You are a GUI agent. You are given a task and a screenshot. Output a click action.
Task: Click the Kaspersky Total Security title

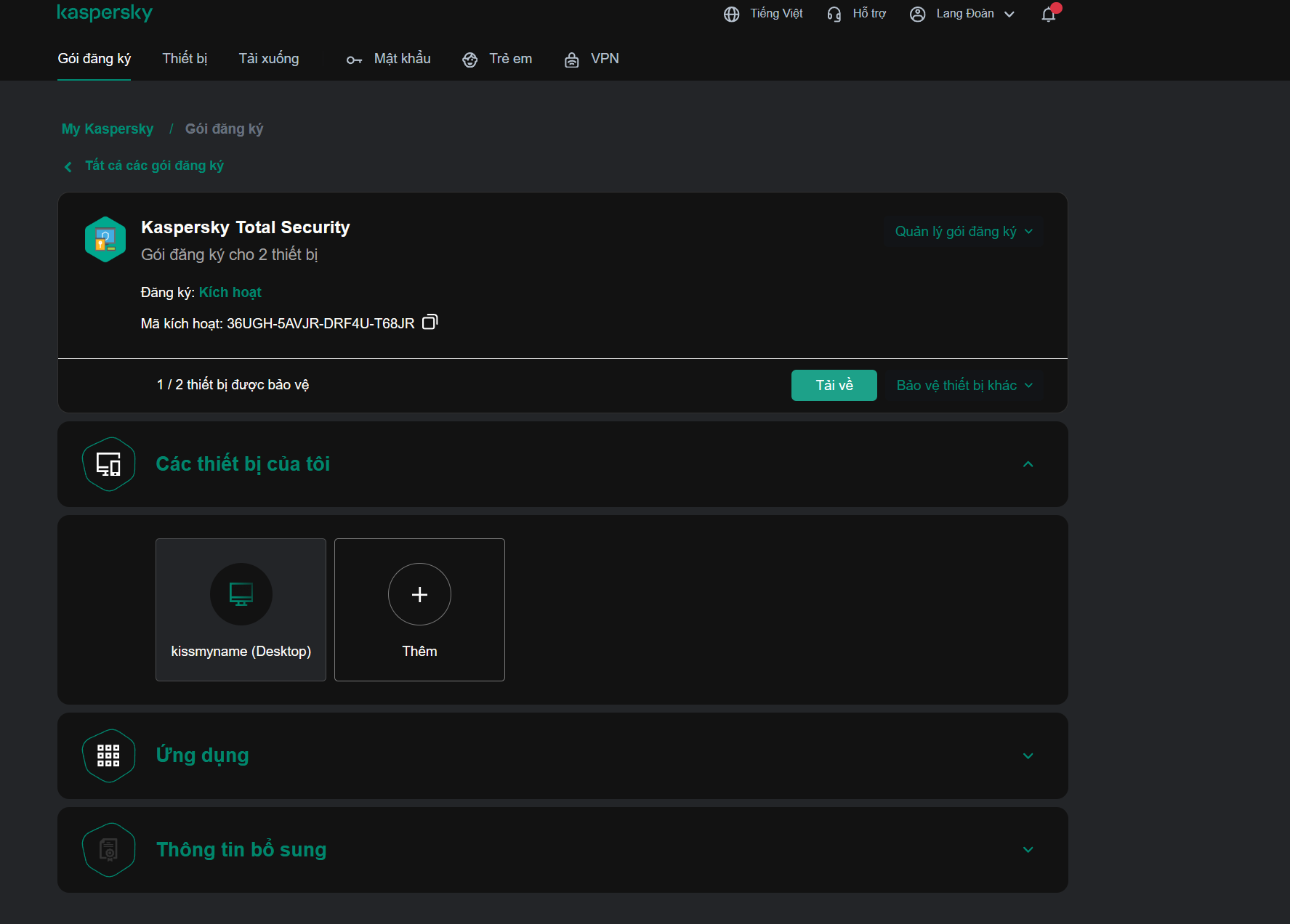click(x=246, y=227)
